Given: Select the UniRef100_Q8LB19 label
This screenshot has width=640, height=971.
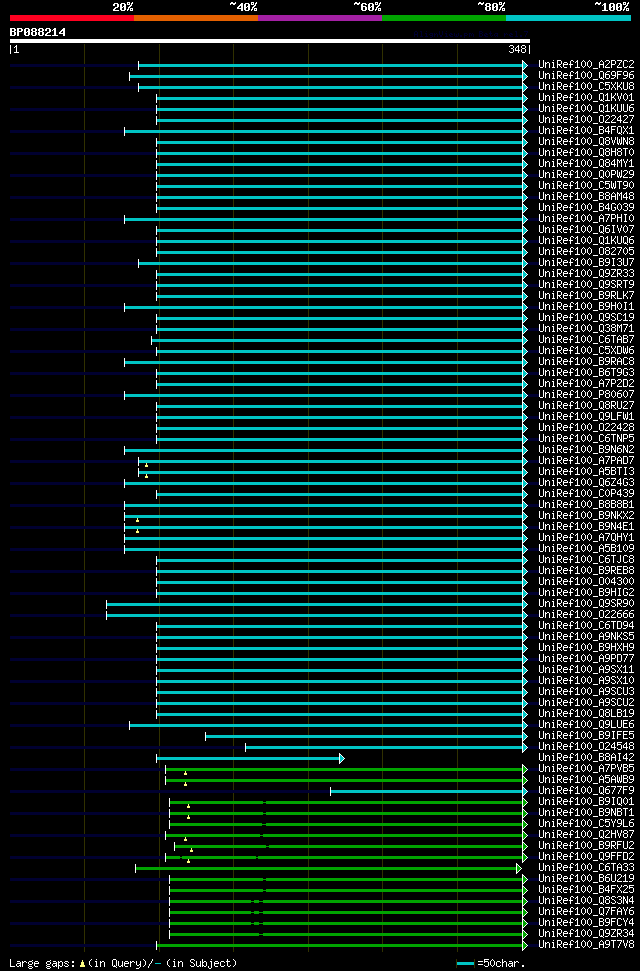Looking at the screenshot, I should [586, 714].
